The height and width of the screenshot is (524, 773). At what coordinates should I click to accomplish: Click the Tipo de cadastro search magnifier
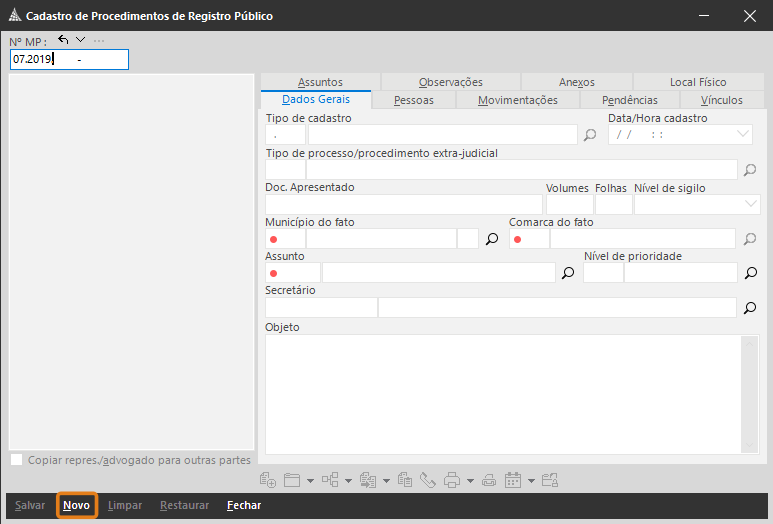pyautogui.click(x=590, y=135)
